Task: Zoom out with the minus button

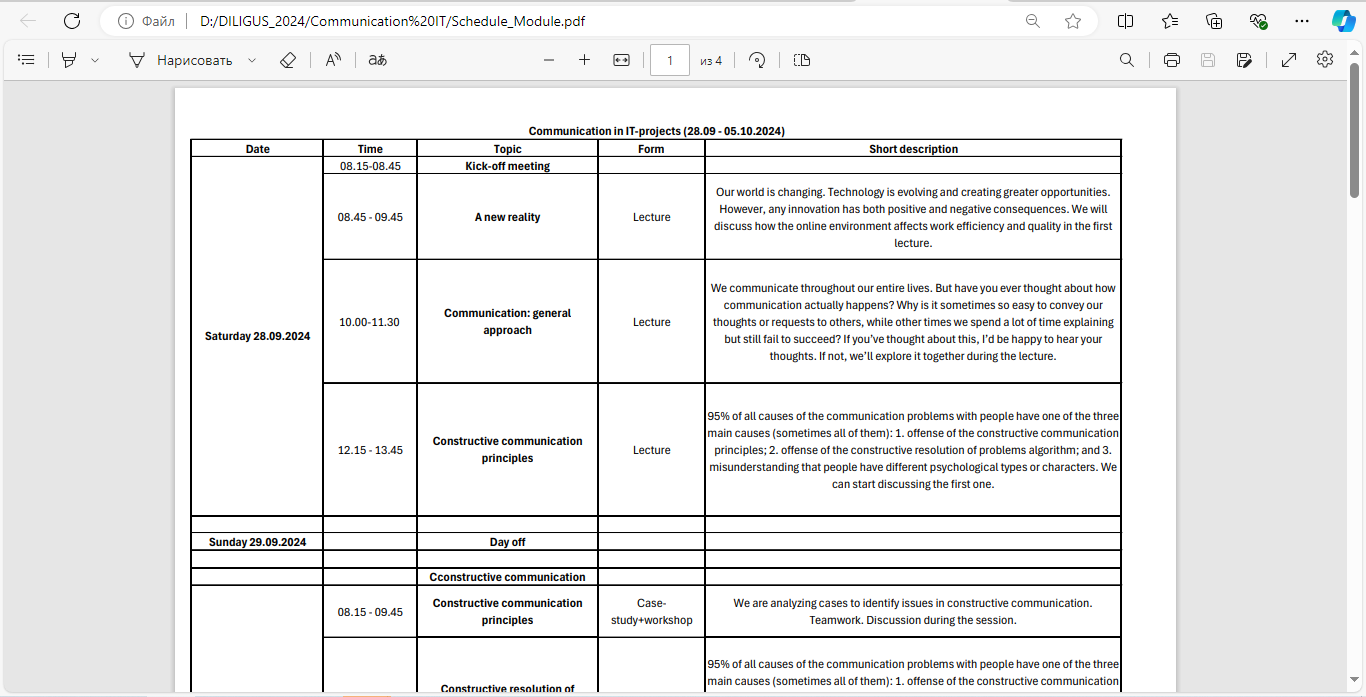Action: tap(548, 60)
